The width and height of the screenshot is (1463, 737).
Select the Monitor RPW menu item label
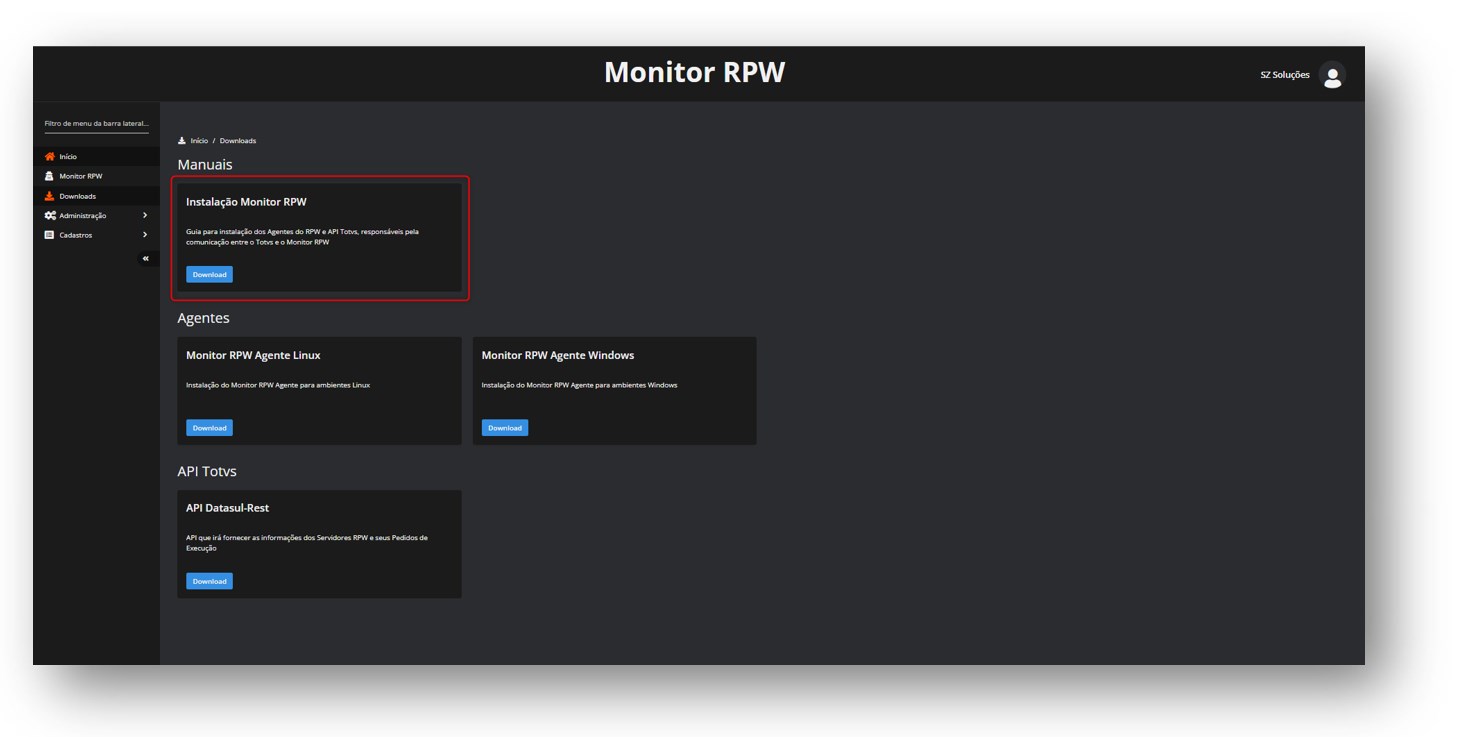coord(81,176)
